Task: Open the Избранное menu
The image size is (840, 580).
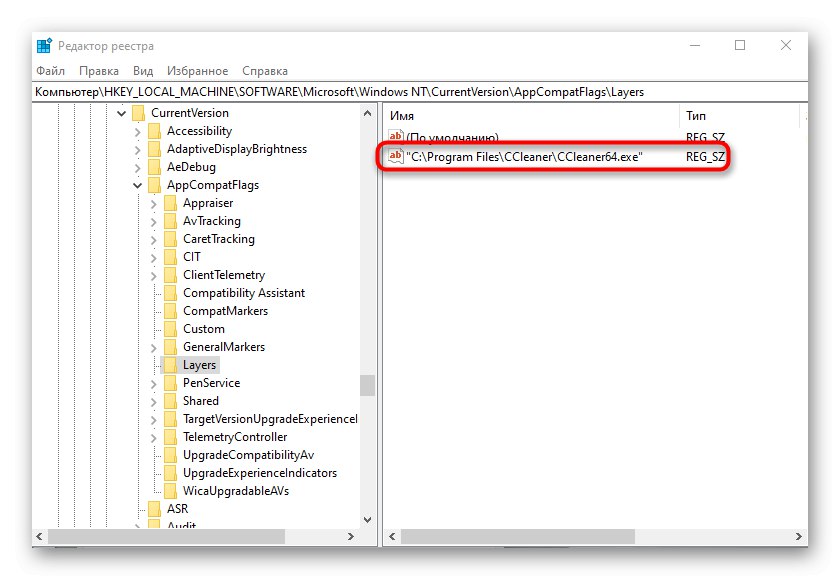Action: (197, 71)
